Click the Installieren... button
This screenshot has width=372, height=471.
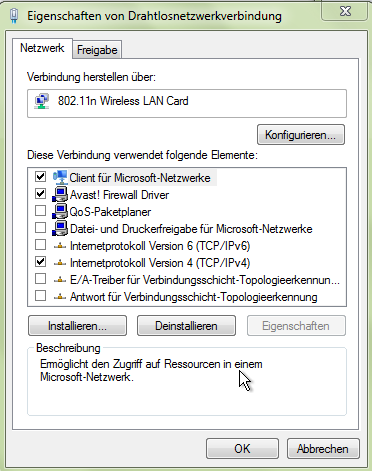[x=77, y=326]
